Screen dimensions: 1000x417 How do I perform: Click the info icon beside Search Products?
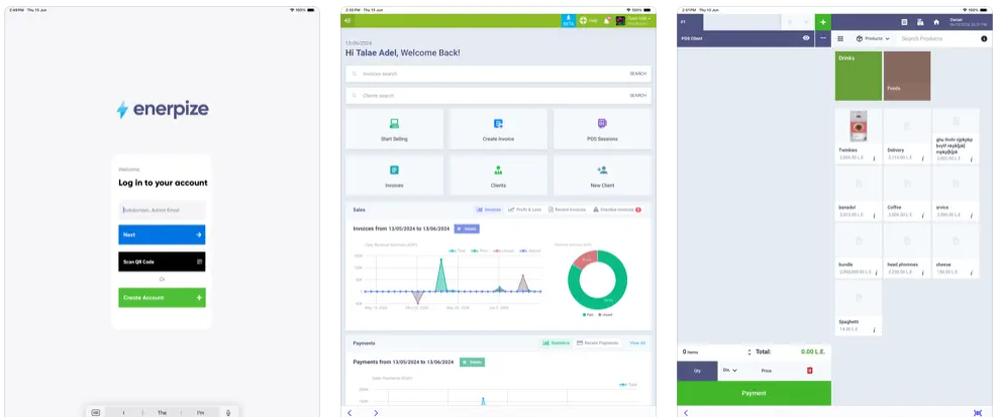[983, 39]
